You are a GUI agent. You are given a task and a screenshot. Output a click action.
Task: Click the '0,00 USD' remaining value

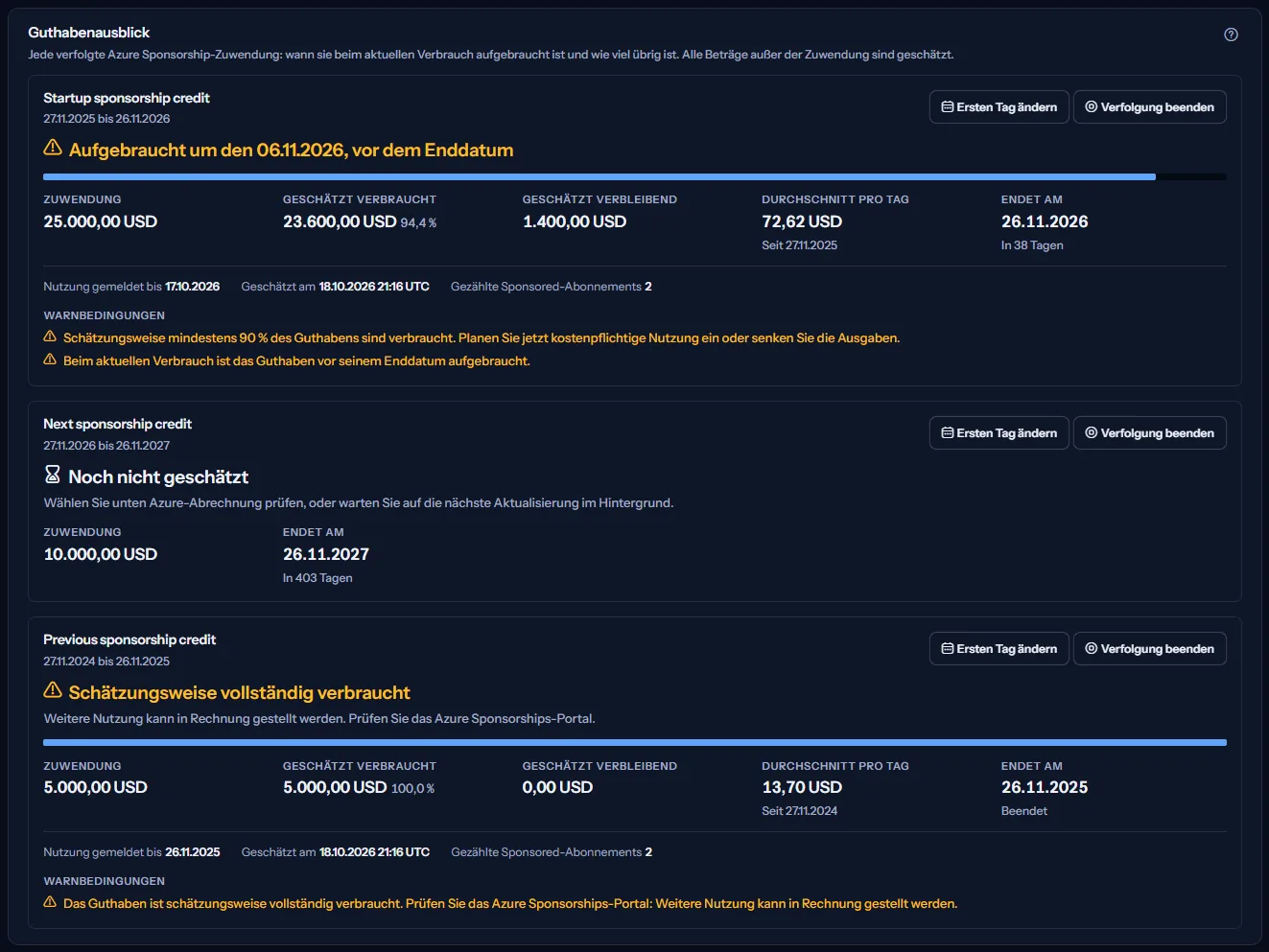[x=557, y=787]
